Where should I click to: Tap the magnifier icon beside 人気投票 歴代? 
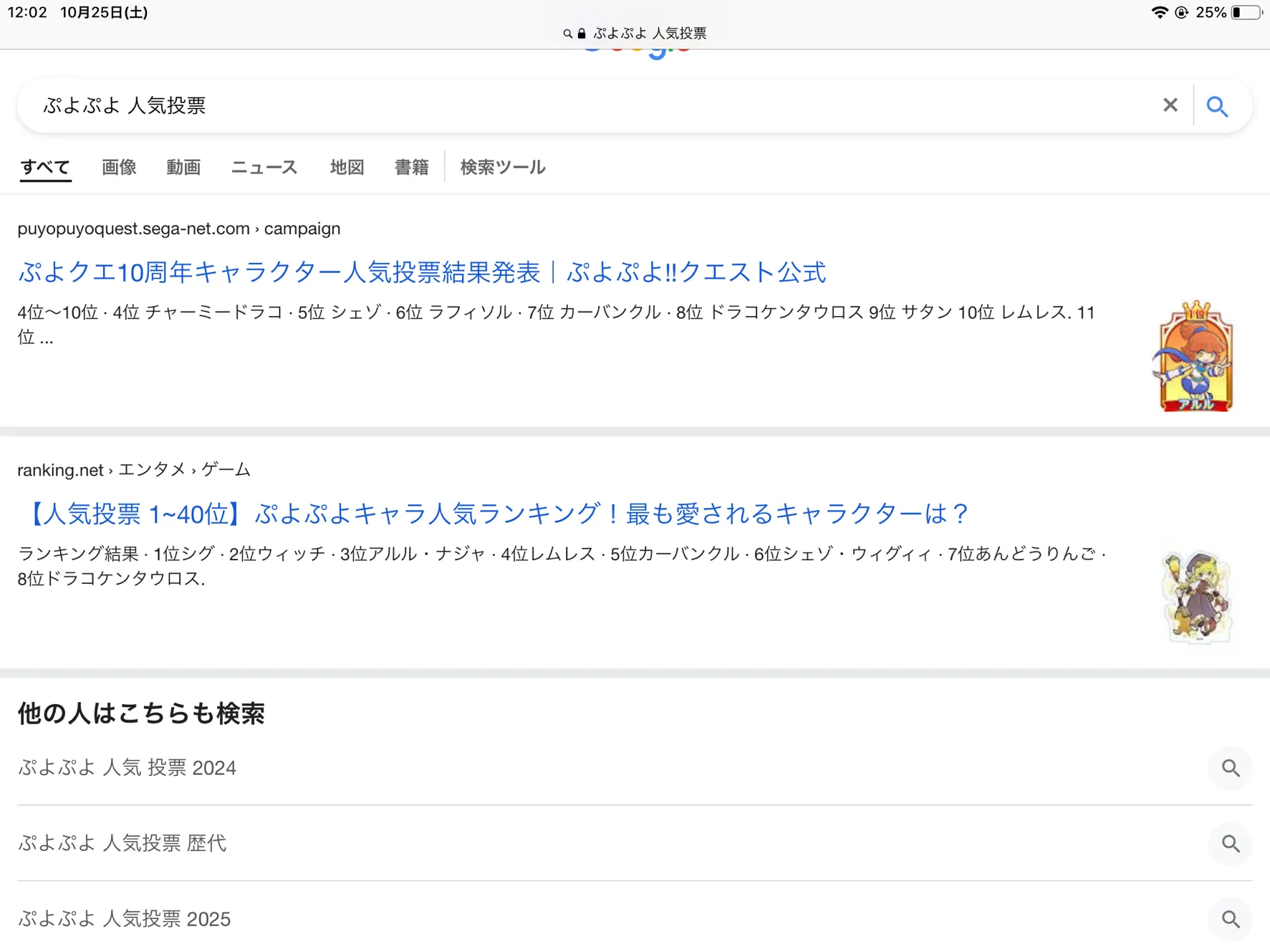(1231, 844)
